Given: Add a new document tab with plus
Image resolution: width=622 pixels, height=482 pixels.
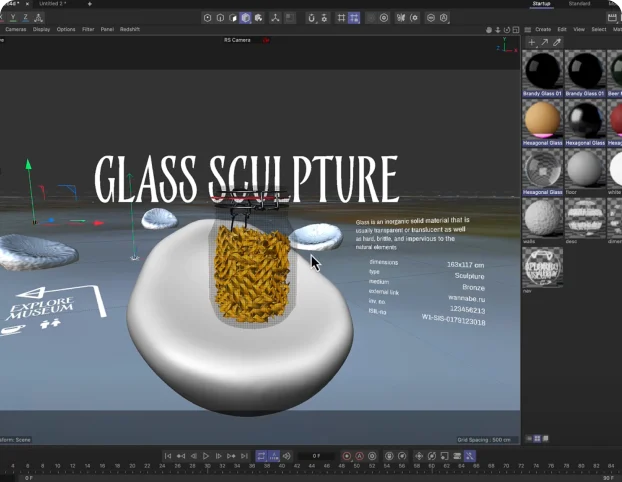Looking at the screenshot, I should point(90,4).
